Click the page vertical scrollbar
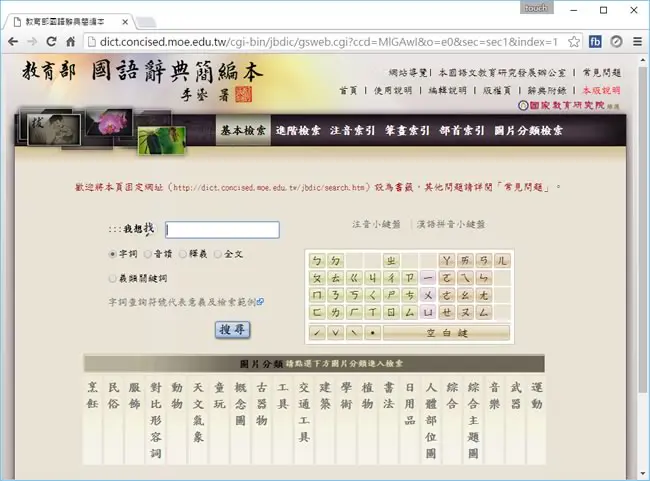Screen dimensions: 650x481 (x=643, y=228)
